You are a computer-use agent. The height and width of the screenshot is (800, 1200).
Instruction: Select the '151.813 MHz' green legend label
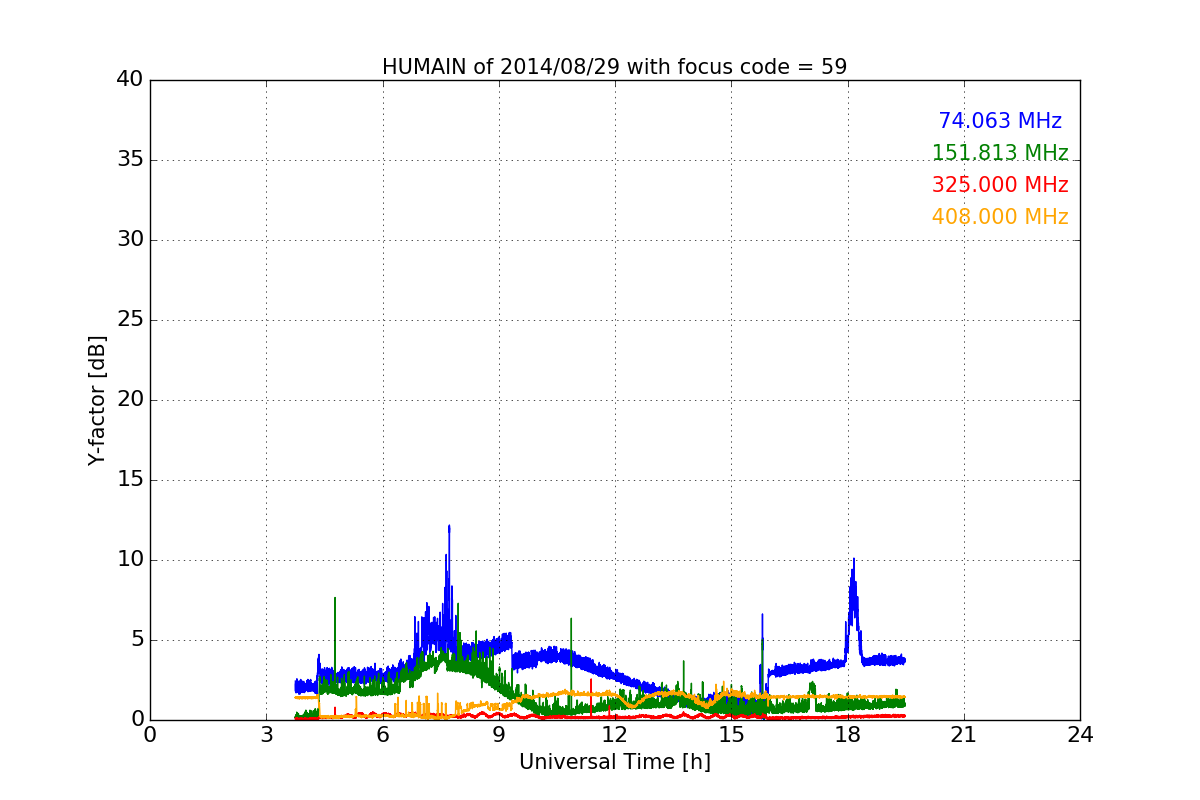click(x=1000, y=153)
